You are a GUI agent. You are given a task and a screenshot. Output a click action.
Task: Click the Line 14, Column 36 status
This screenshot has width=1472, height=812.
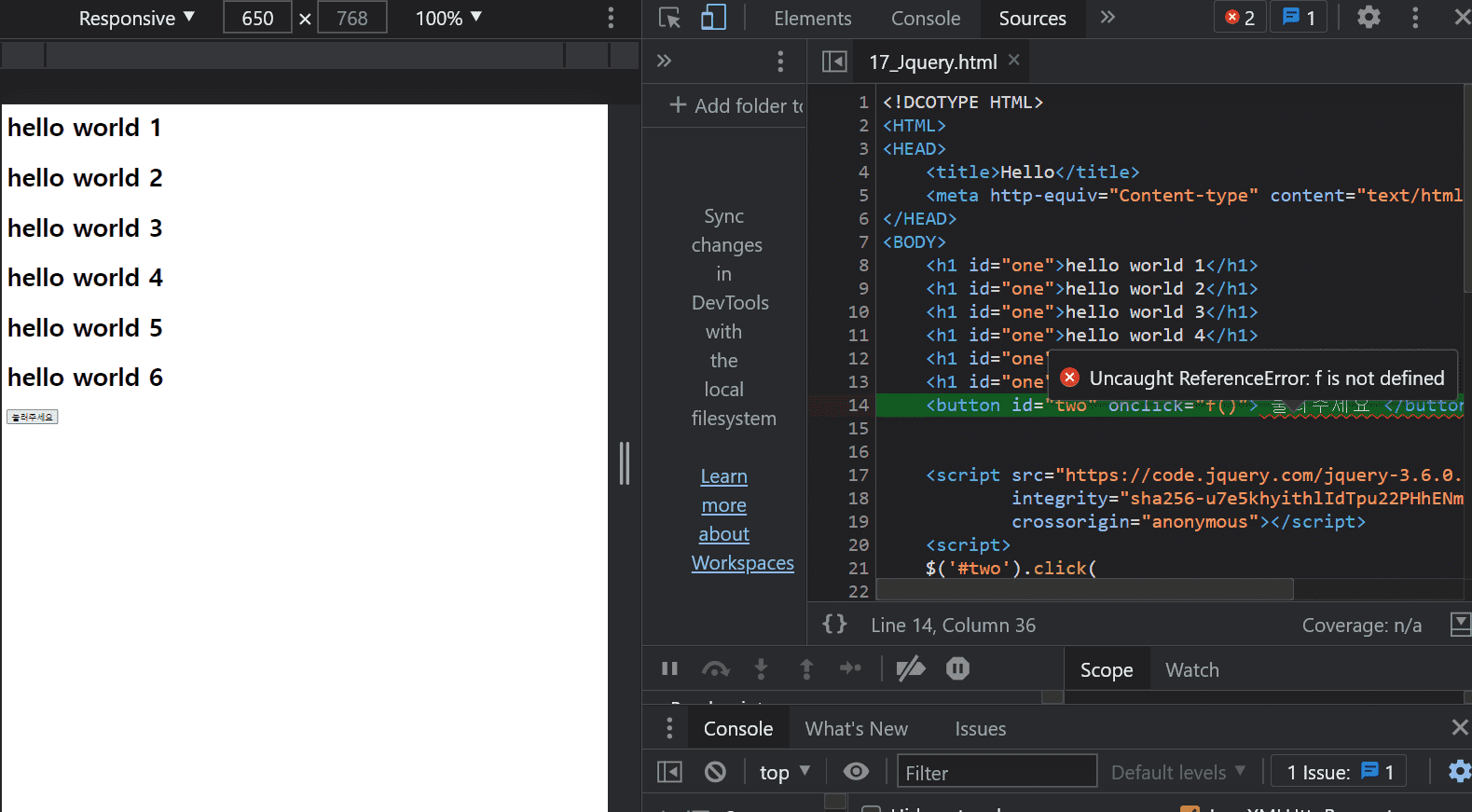point(953,626)
